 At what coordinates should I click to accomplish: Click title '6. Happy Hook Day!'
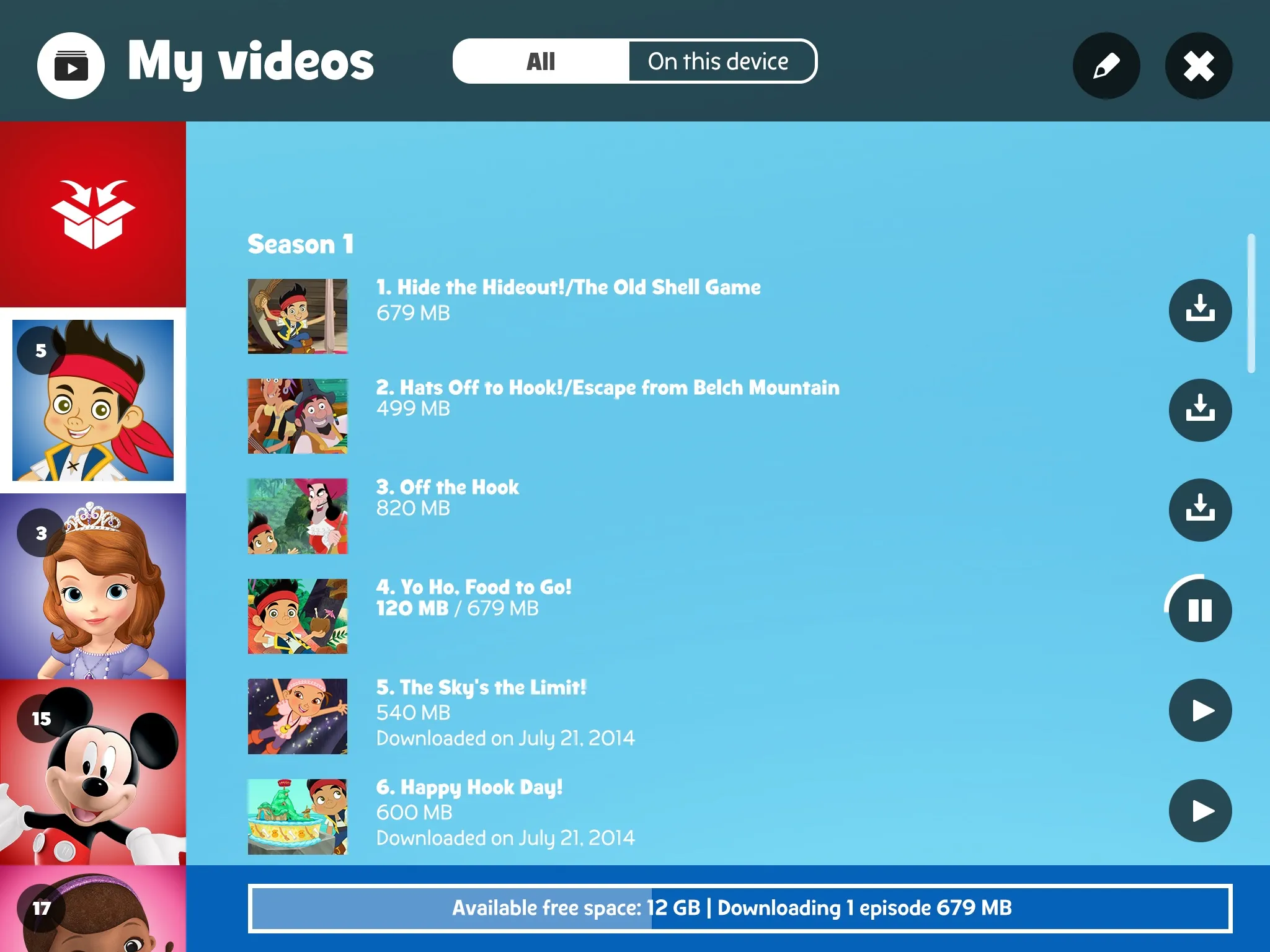click(469, 788)
